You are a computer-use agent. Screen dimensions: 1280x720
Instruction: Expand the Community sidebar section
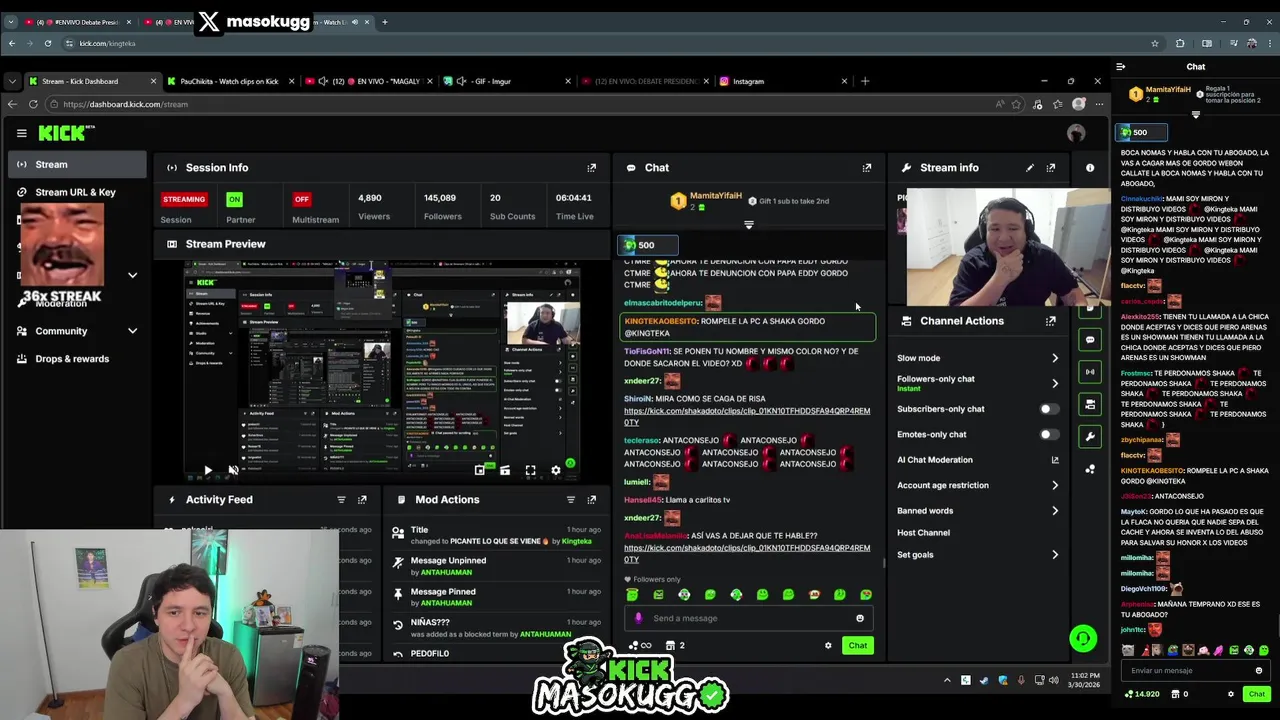[x=132, y=331]
